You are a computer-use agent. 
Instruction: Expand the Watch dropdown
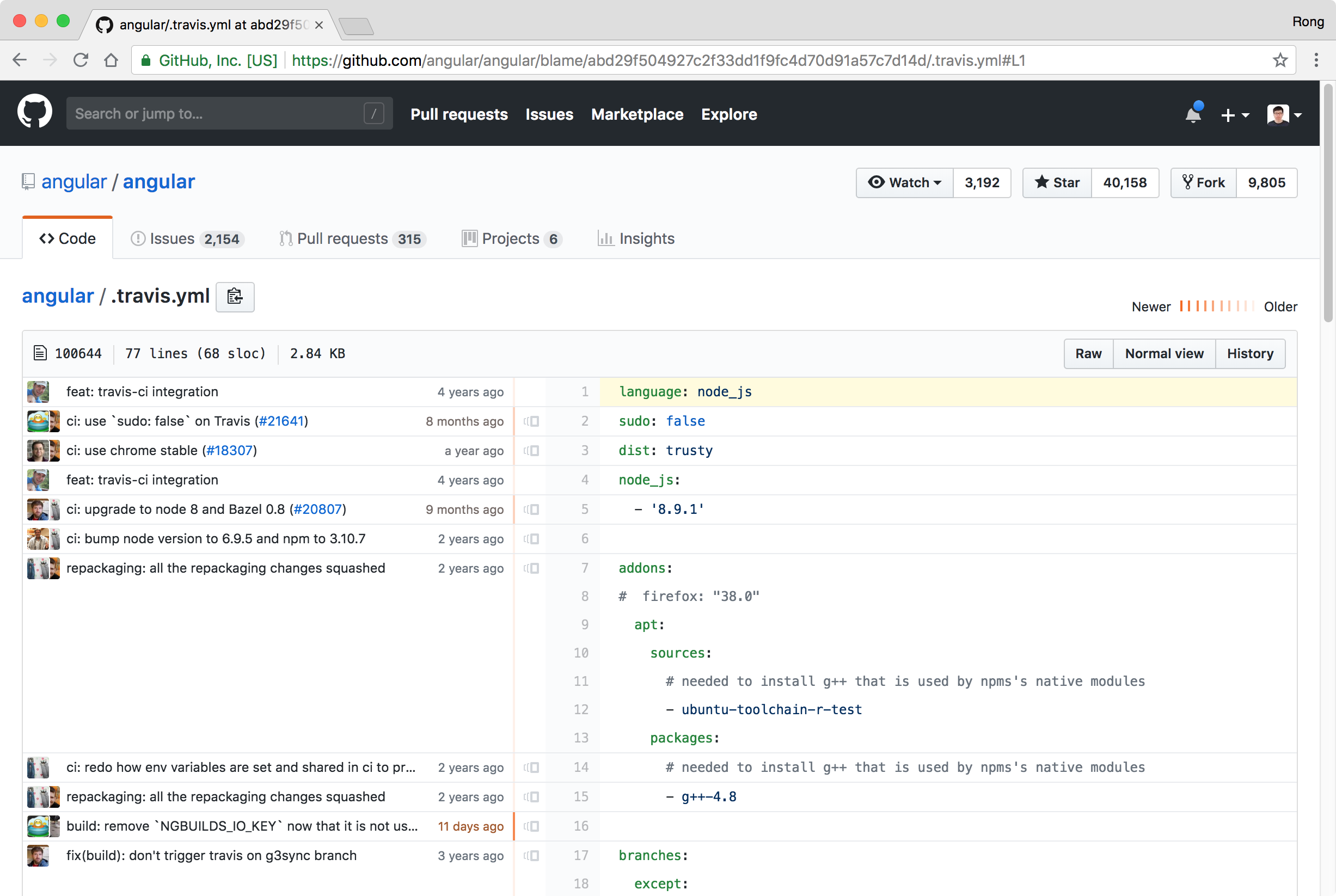click(904, 182)
